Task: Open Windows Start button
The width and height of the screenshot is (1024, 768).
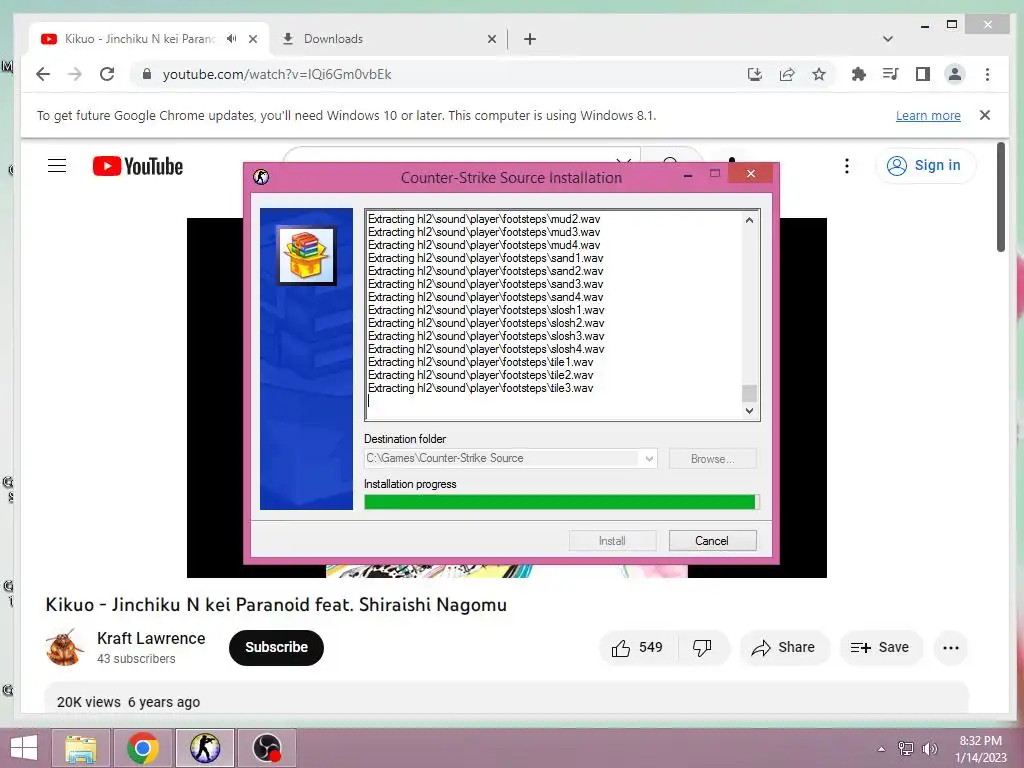Action: 24,748
